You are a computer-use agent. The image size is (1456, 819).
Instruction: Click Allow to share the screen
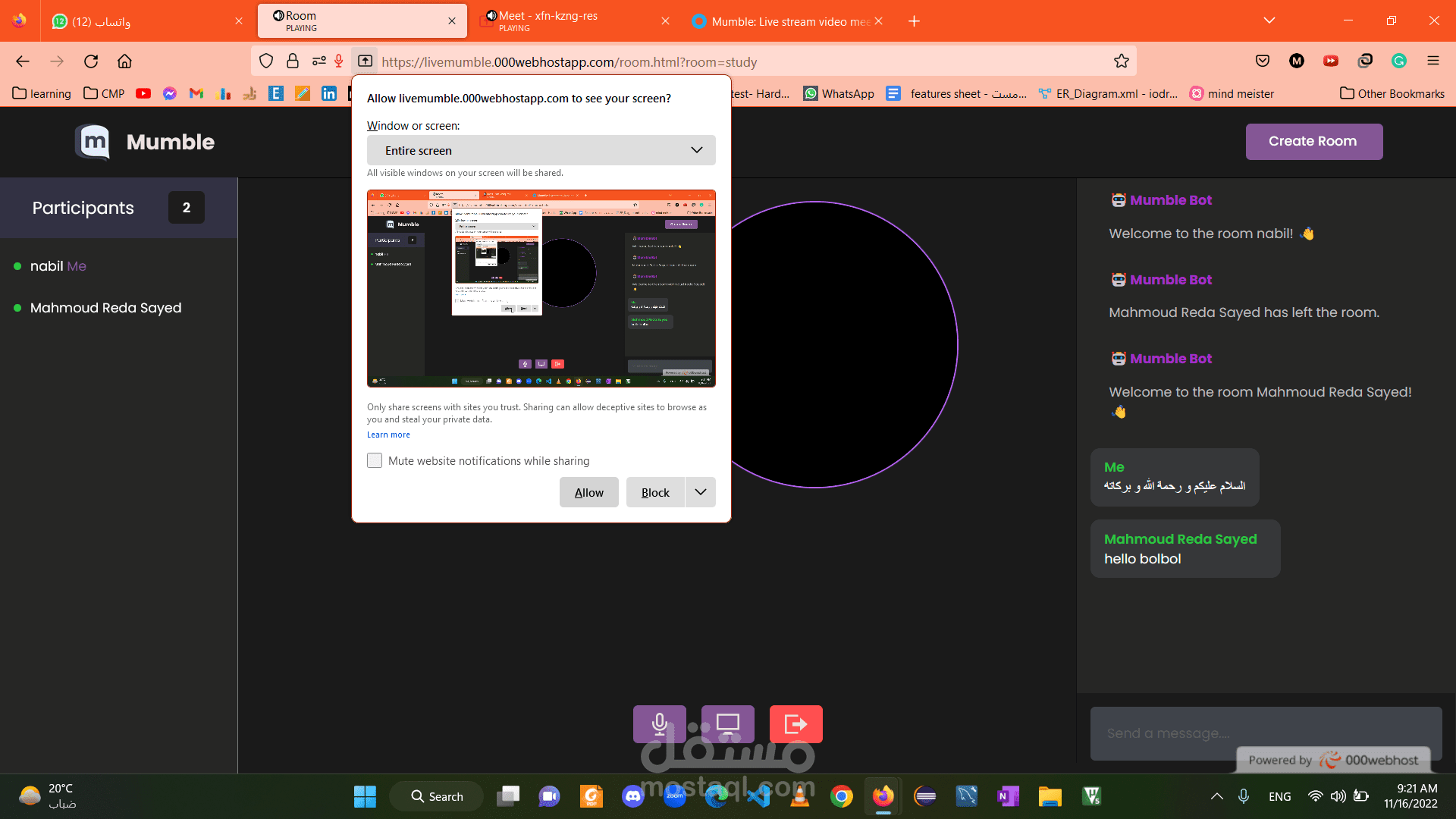coord(588,492)
